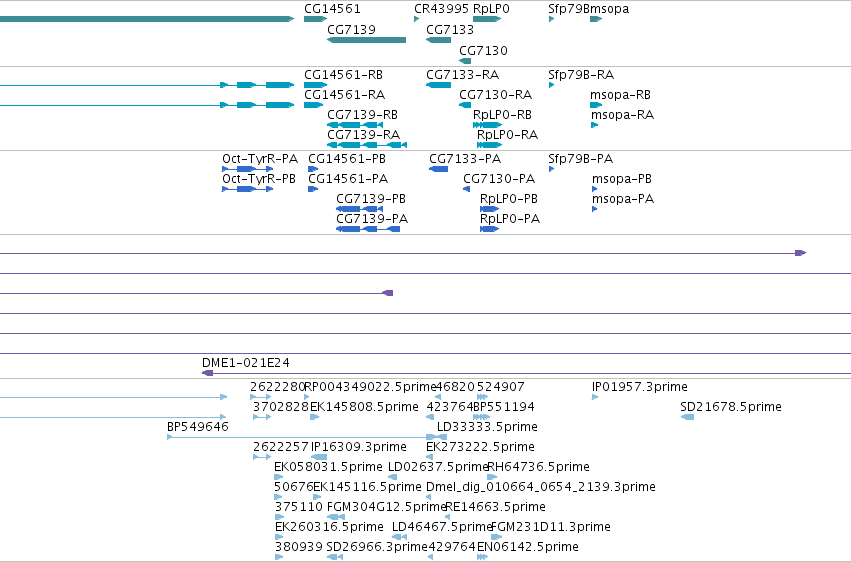Open the Oct-TyrR-PA protein label

coord(260,159)
